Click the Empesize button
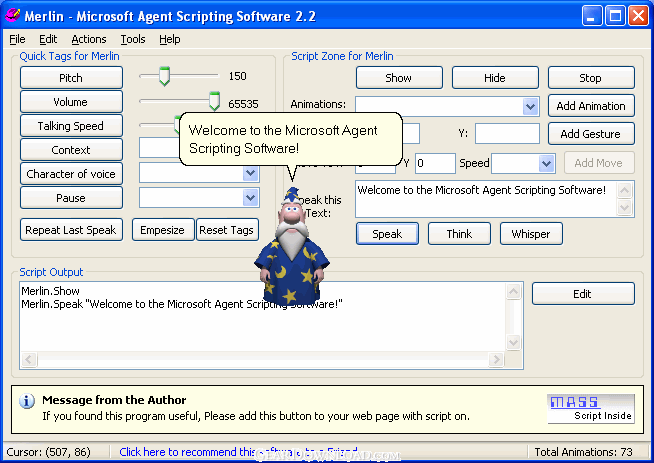The image size is (654, 463). [163, 230]
